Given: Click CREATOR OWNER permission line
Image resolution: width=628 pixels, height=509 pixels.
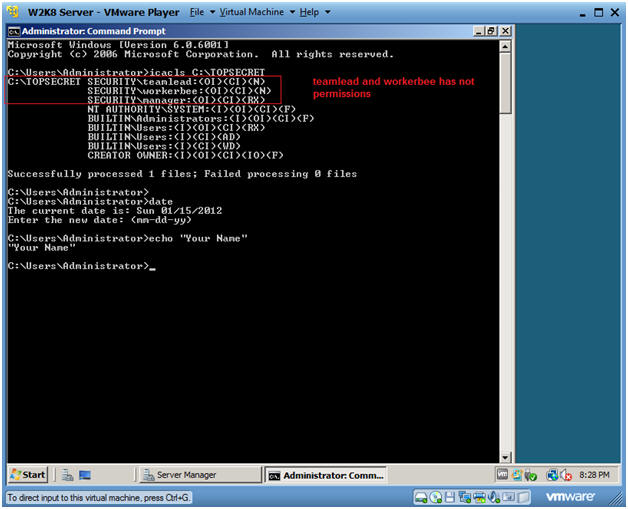Looking at the screenshot, I should click(x=185, y=155).
